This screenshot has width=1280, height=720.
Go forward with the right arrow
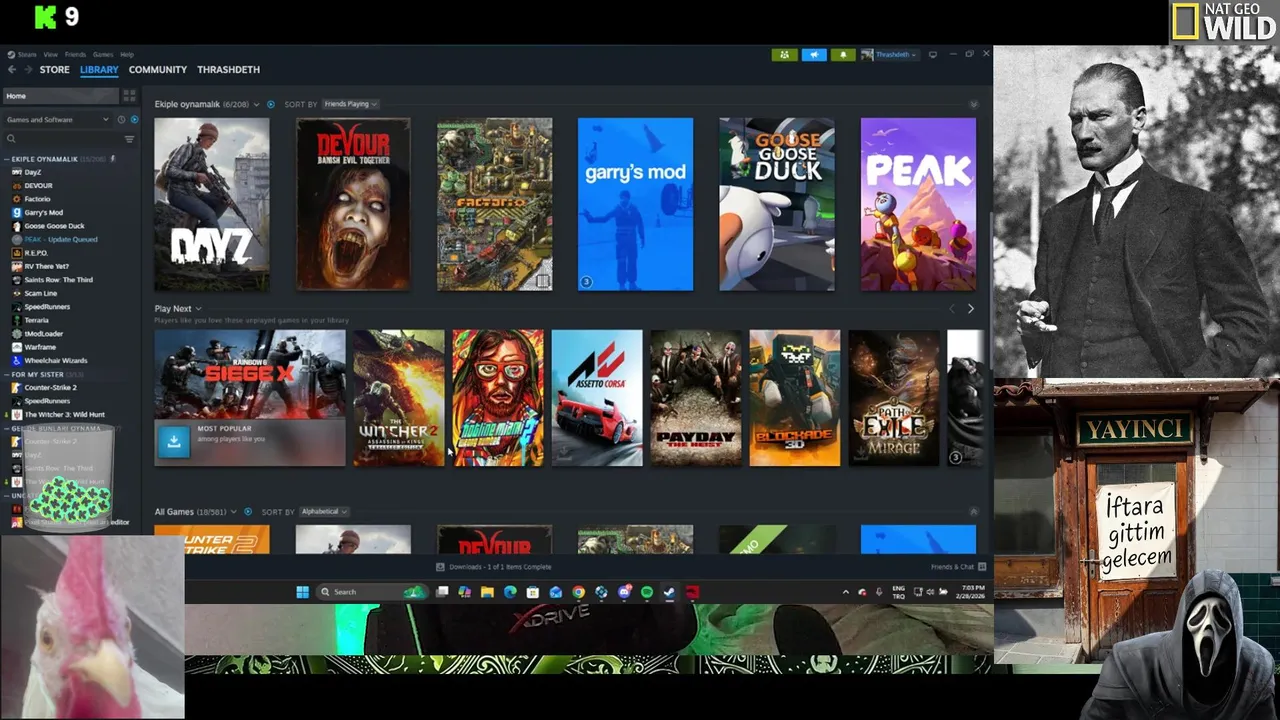(27, 70)
